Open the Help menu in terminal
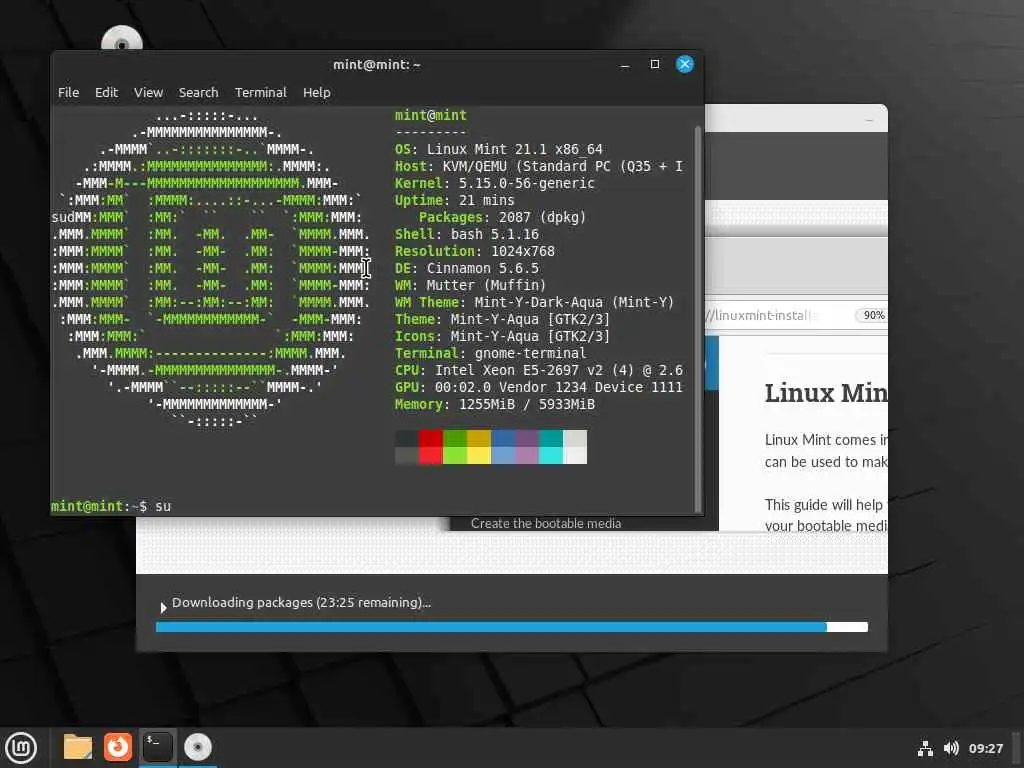Screen dimensions: 1024x768 coord(317,93)
